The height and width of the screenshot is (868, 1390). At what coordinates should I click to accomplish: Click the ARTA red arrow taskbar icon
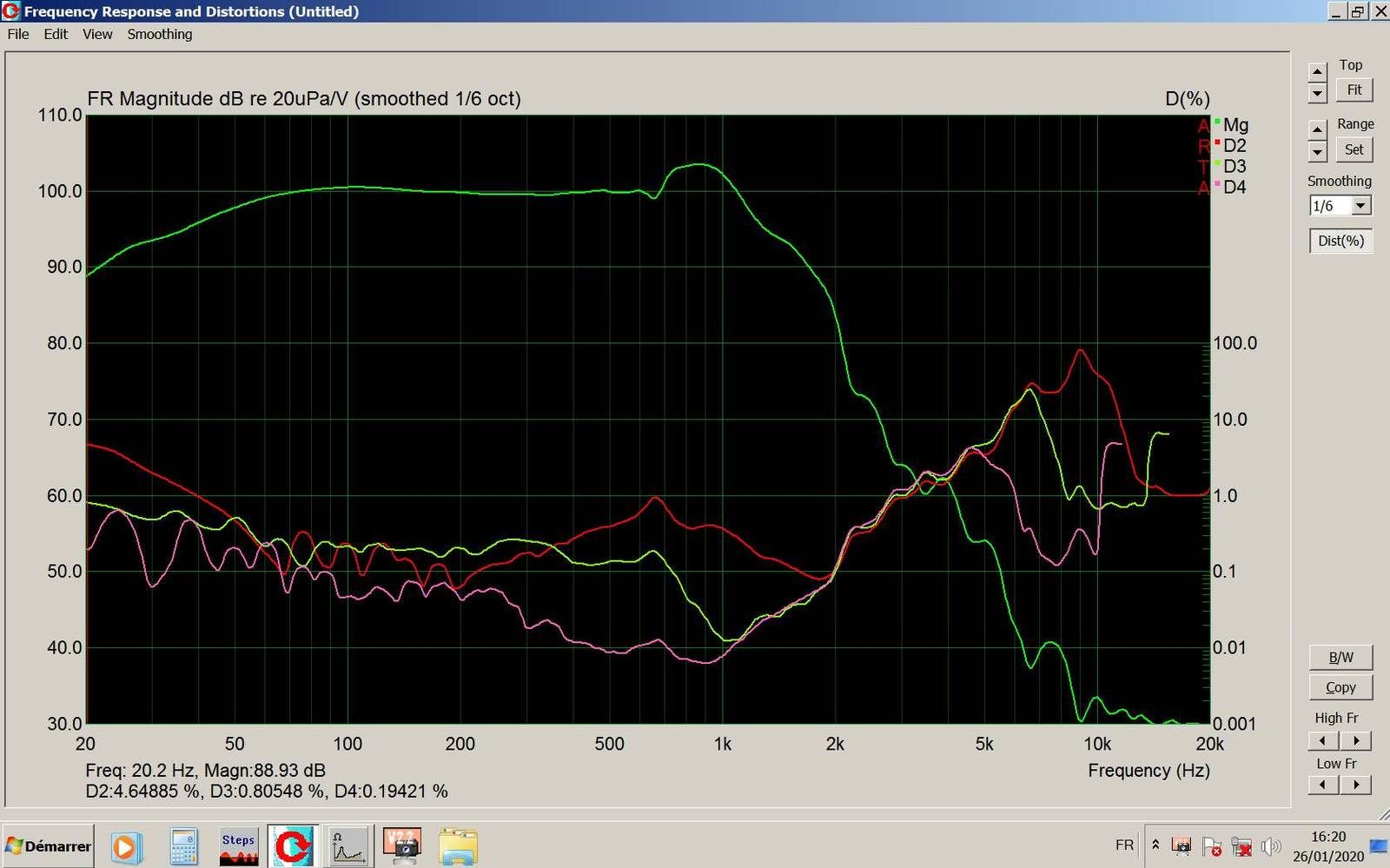click(293, 846)
